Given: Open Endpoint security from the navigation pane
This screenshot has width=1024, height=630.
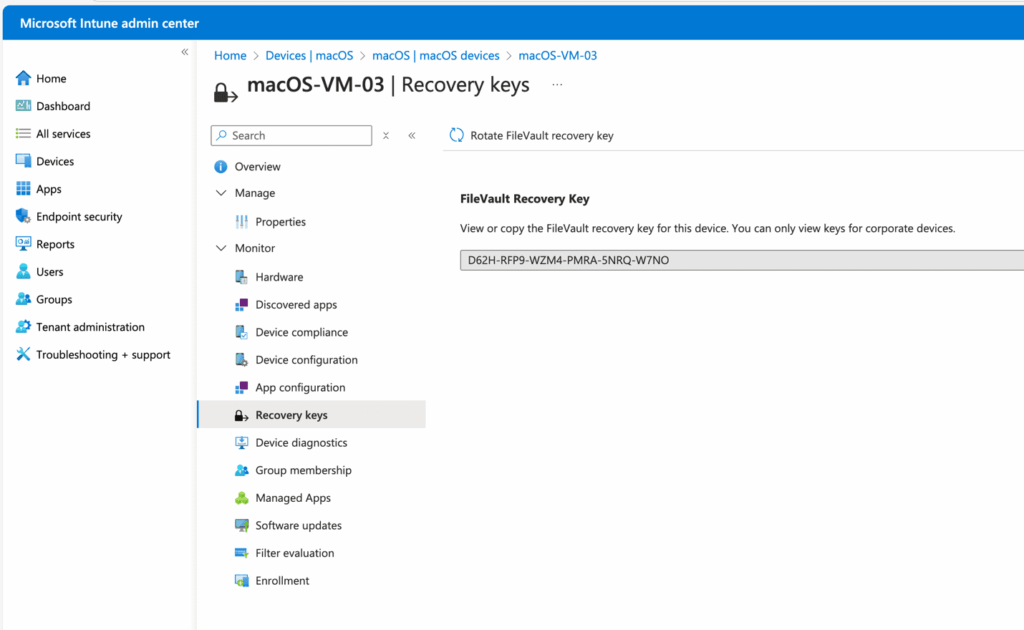Looking at the screenshot, I should (22, 216).
